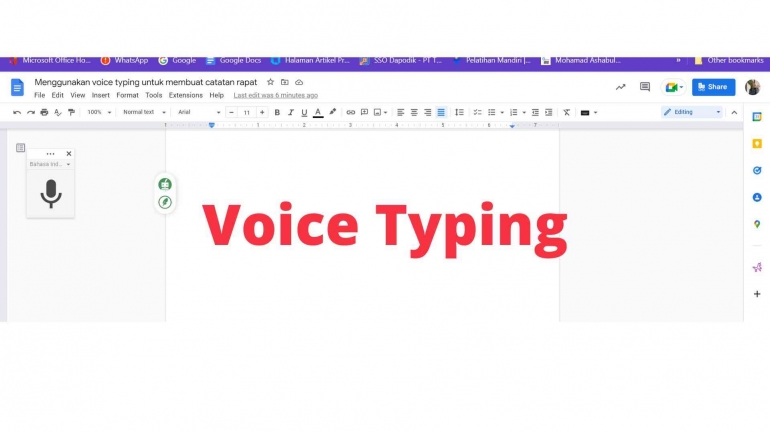Select Justify alignment
The image size is (770, 433).
click(x=441, y=112)
